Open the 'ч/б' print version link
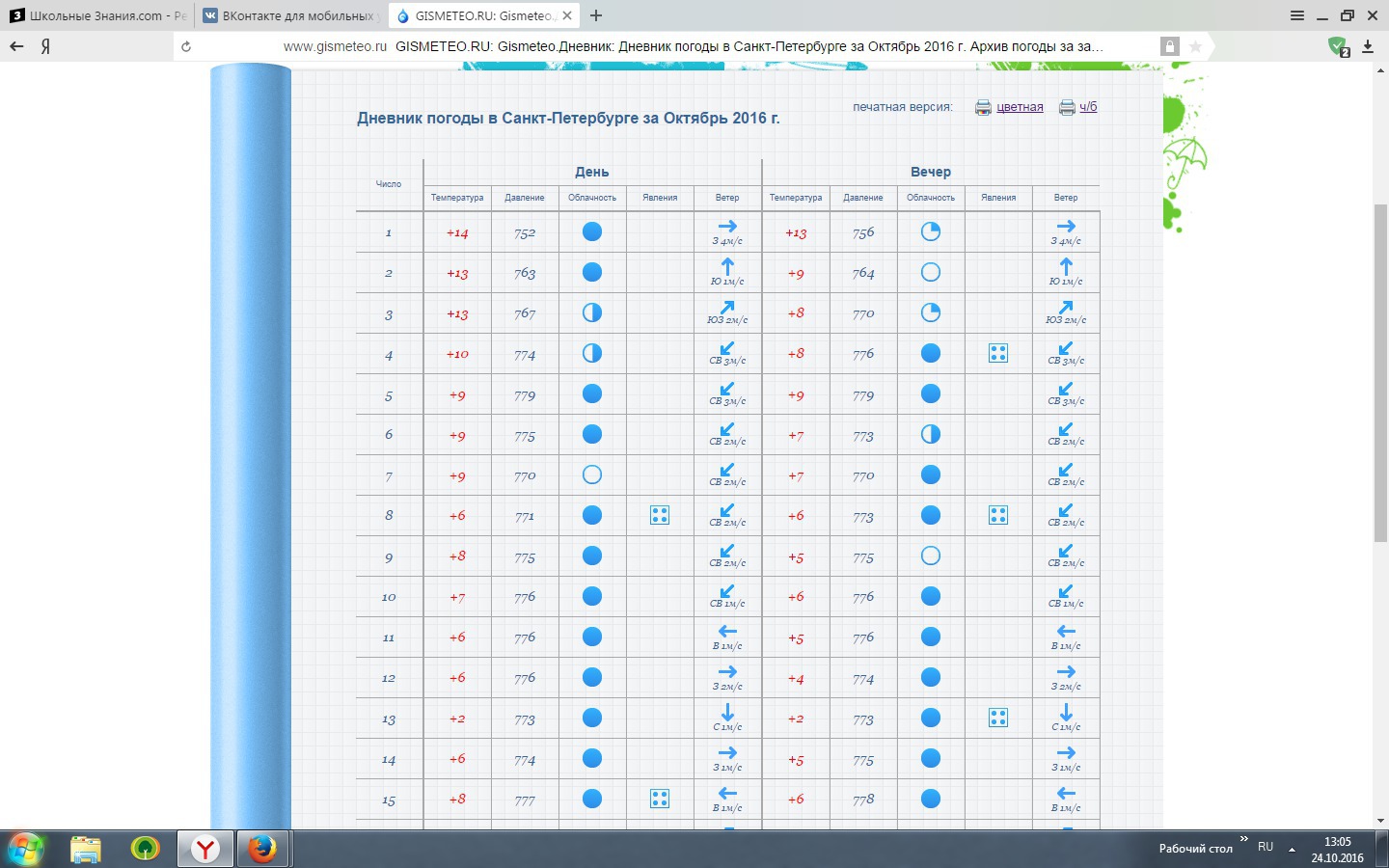1389x868 pixels. pyautogui.click(x=1088, y=107)
